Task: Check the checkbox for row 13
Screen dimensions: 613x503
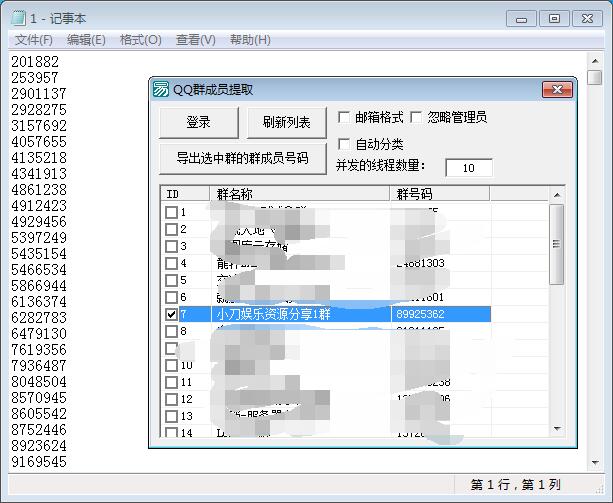Action: [x=171, y=416]
